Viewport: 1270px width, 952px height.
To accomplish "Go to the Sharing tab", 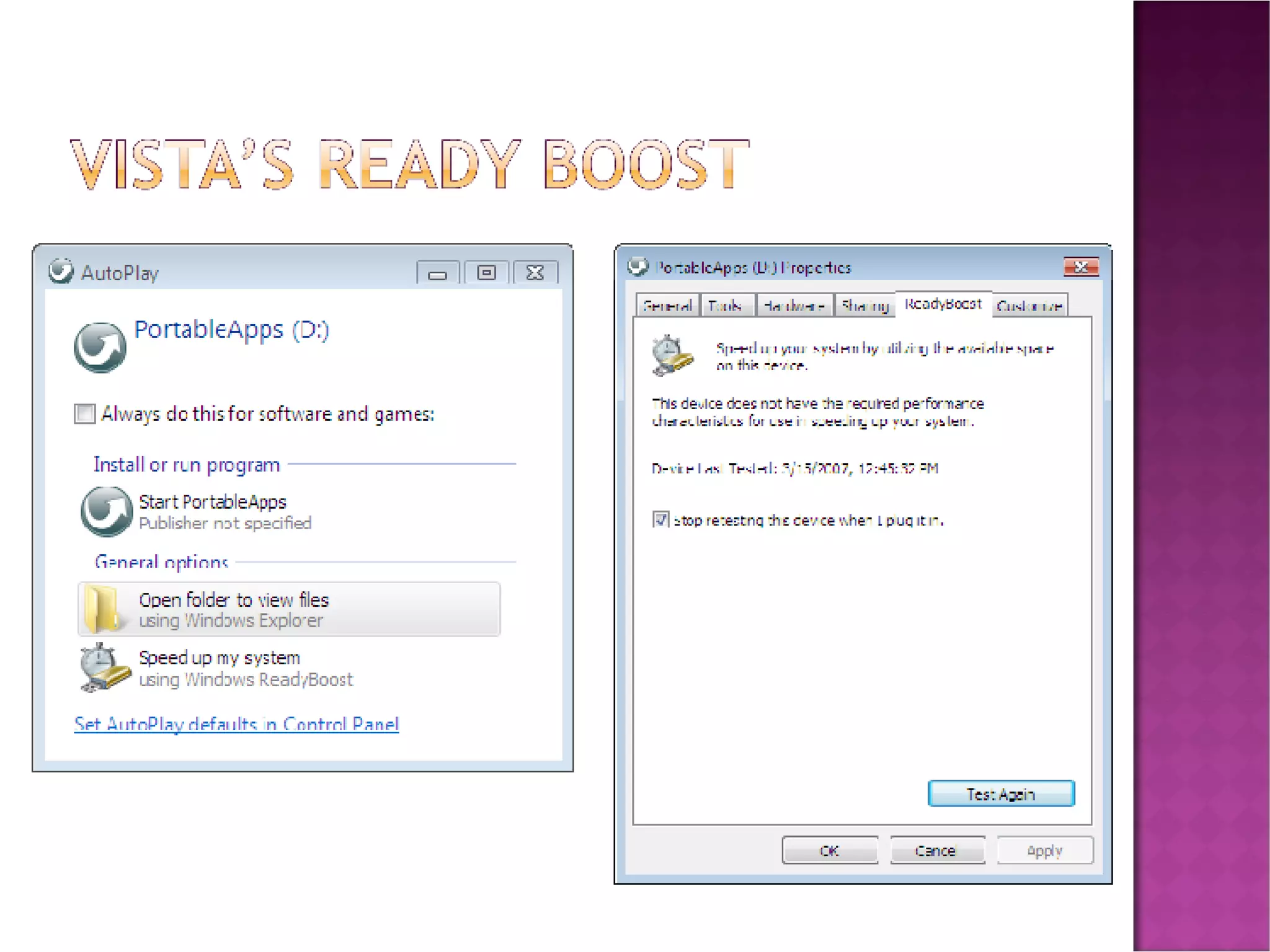I will point(864,306).
